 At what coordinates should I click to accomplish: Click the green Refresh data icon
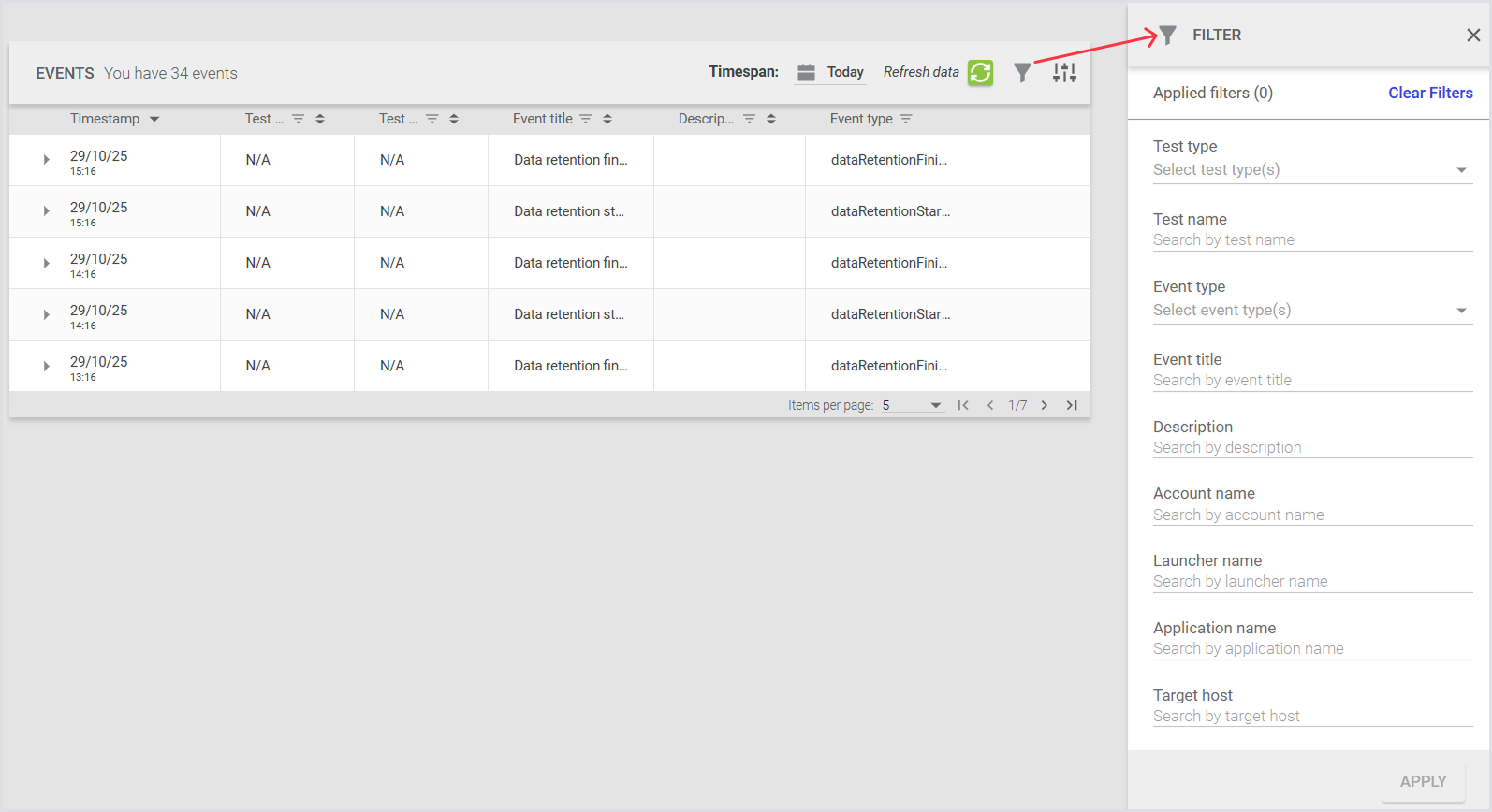click(x=980, y=73)
